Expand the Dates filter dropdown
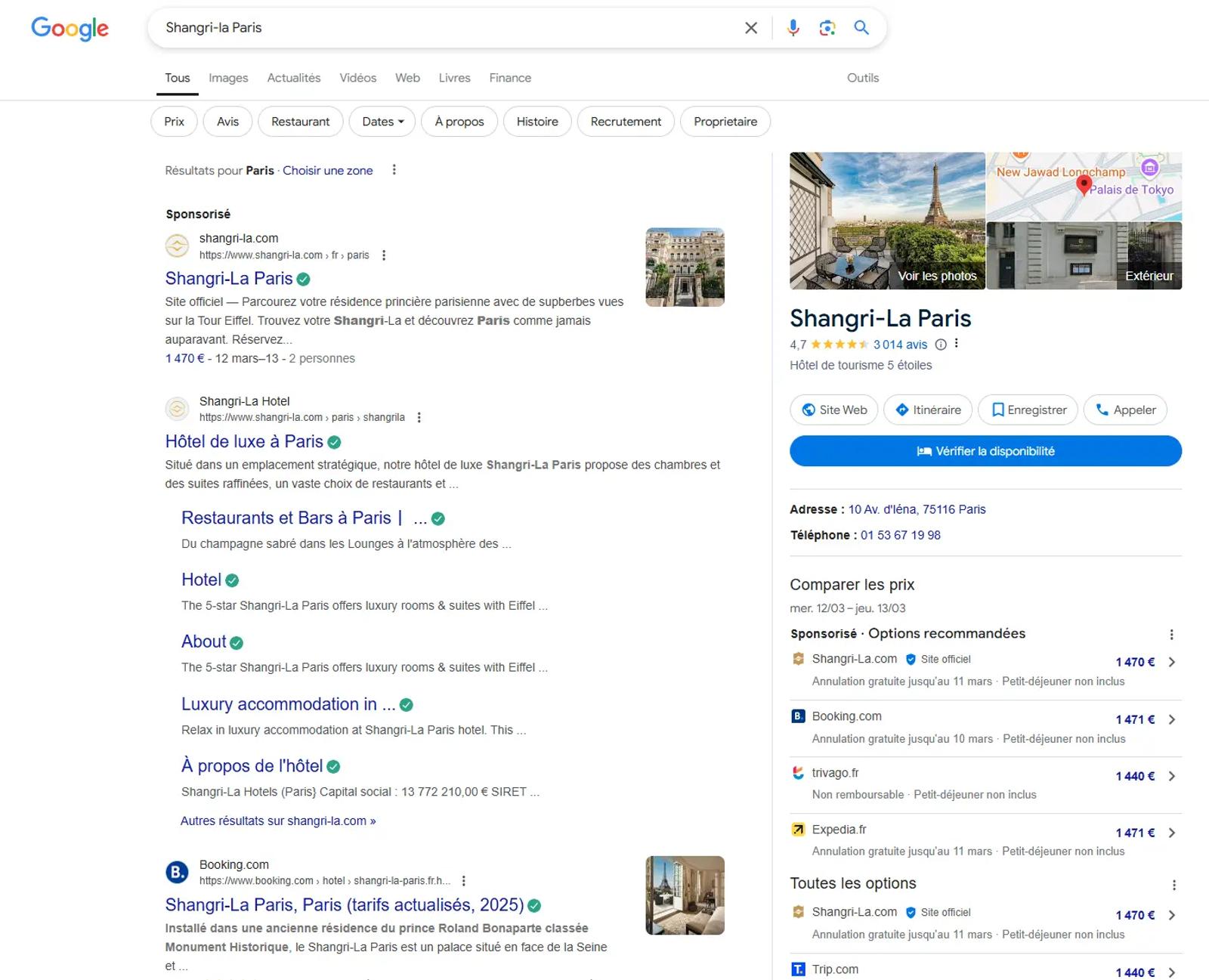Image resolution: width=1209 pixels, height=980 pixels. tap(382, 122)
